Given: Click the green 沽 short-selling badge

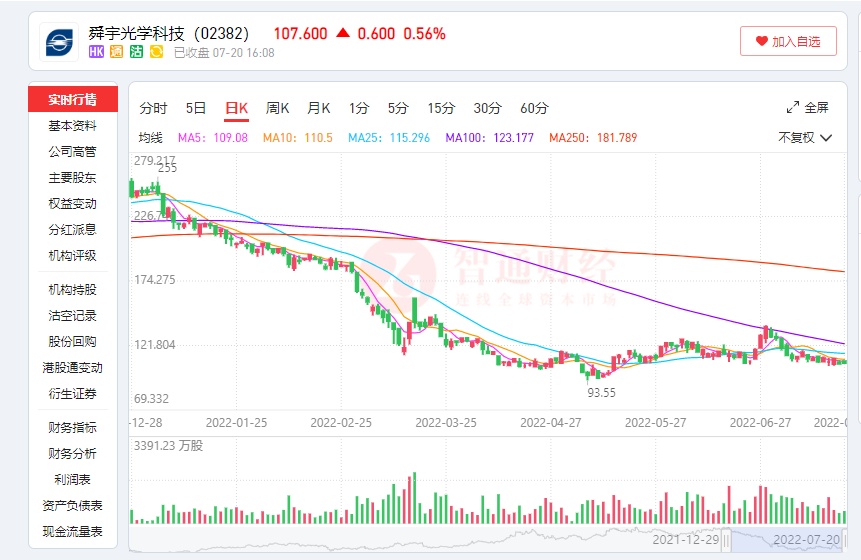Looking at the screenshot, I should [136, 52].
